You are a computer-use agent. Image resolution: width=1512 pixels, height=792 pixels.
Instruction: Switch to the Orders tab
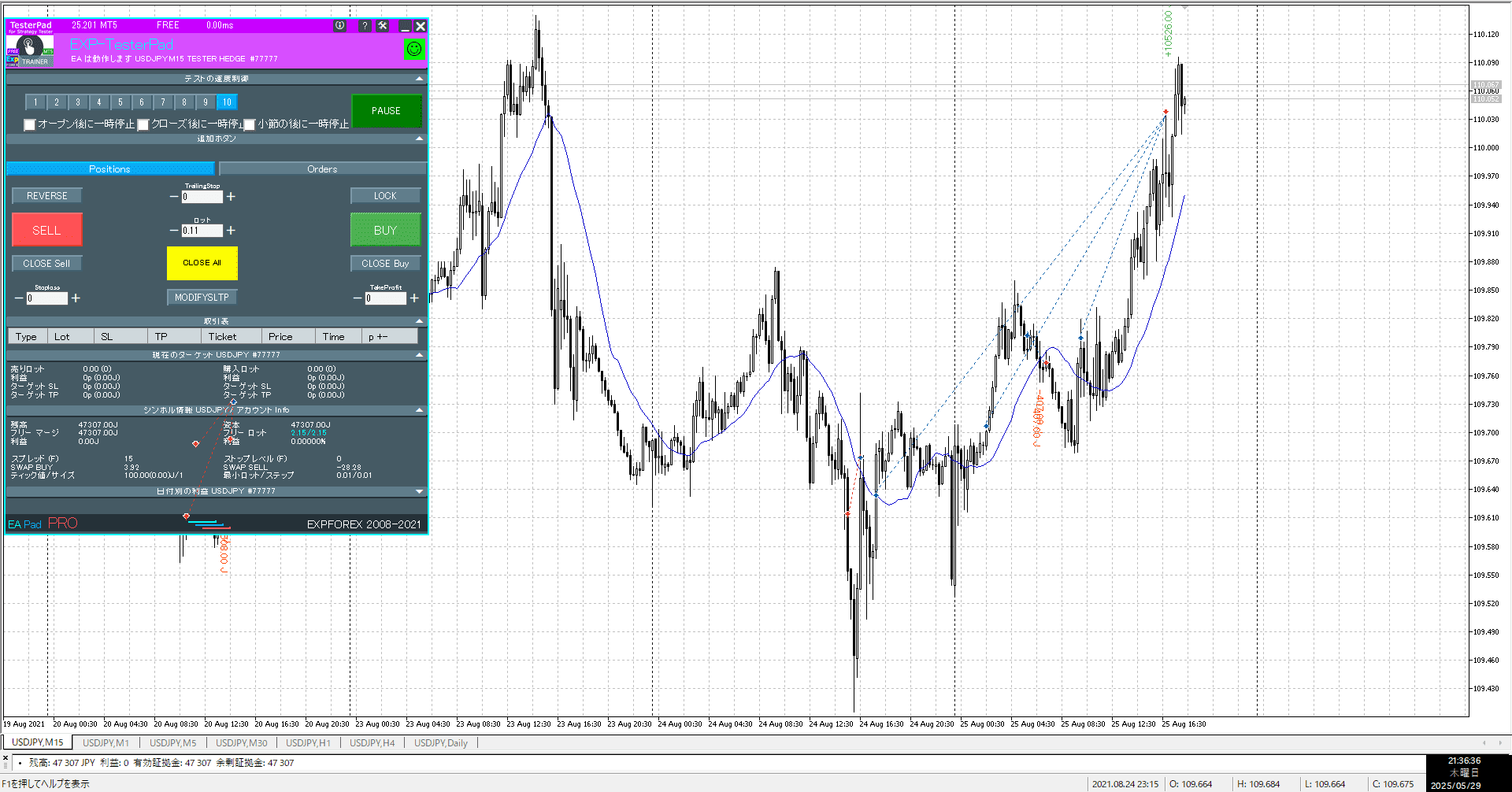pos(322,169)
